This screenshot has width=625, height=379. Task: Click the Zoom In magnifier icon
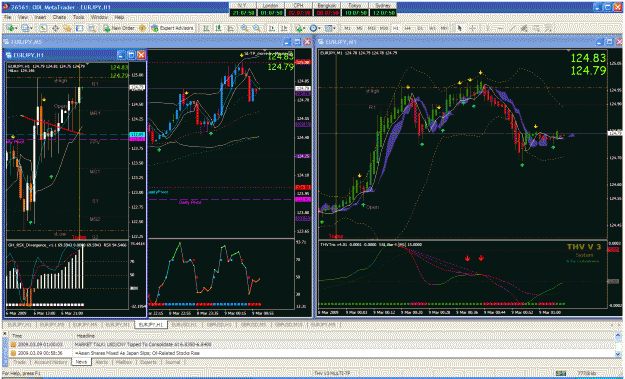coord(244,28)
